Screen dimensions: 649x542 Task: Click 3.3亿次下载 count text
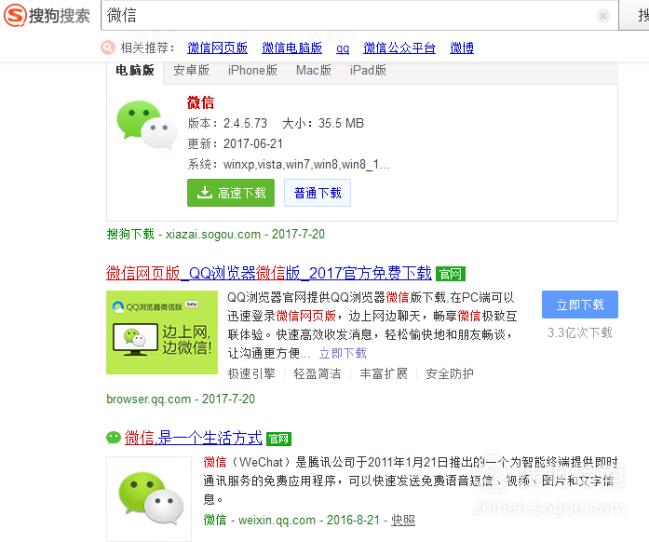click(580, 332)
